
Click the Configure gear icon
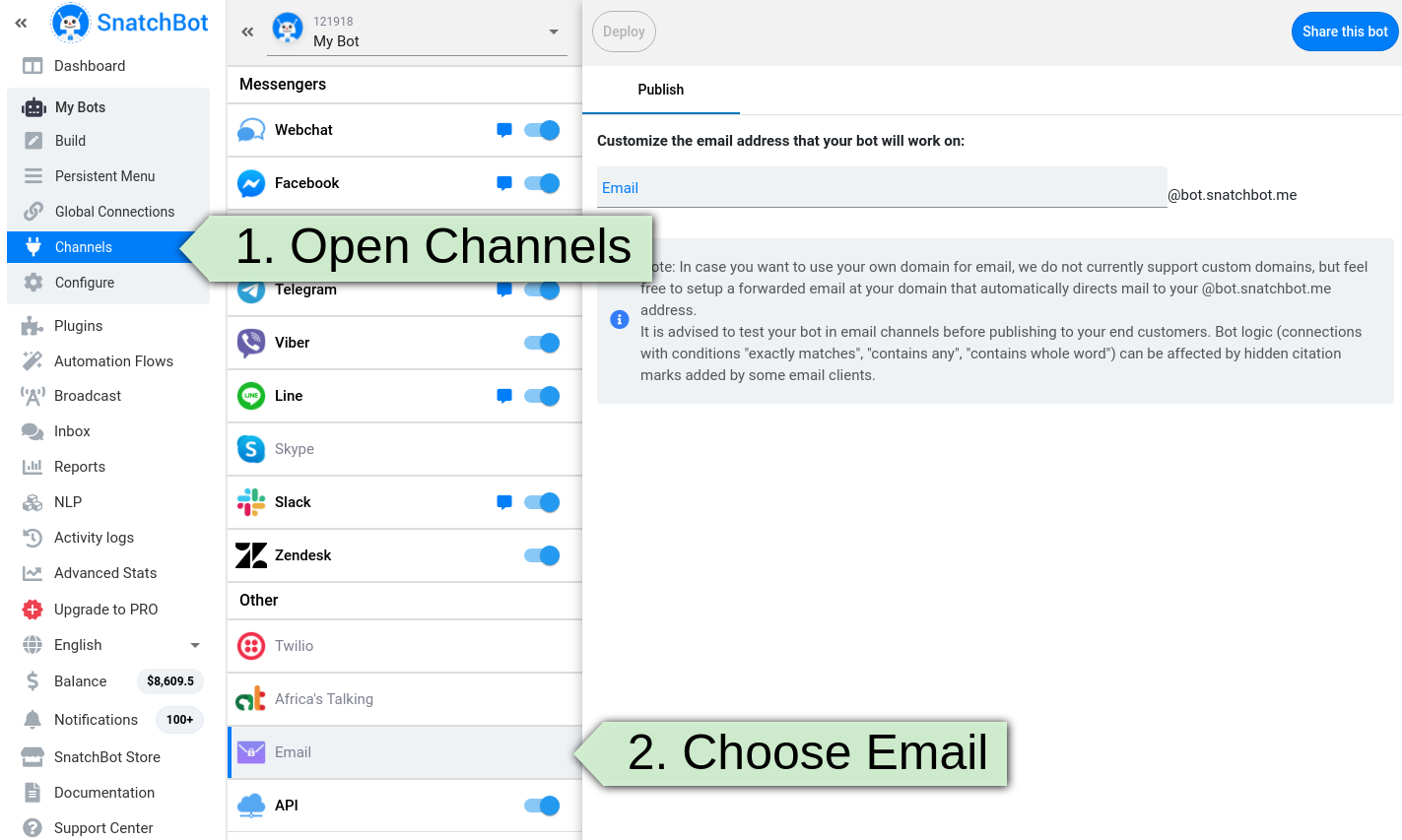tap(33, 283)
